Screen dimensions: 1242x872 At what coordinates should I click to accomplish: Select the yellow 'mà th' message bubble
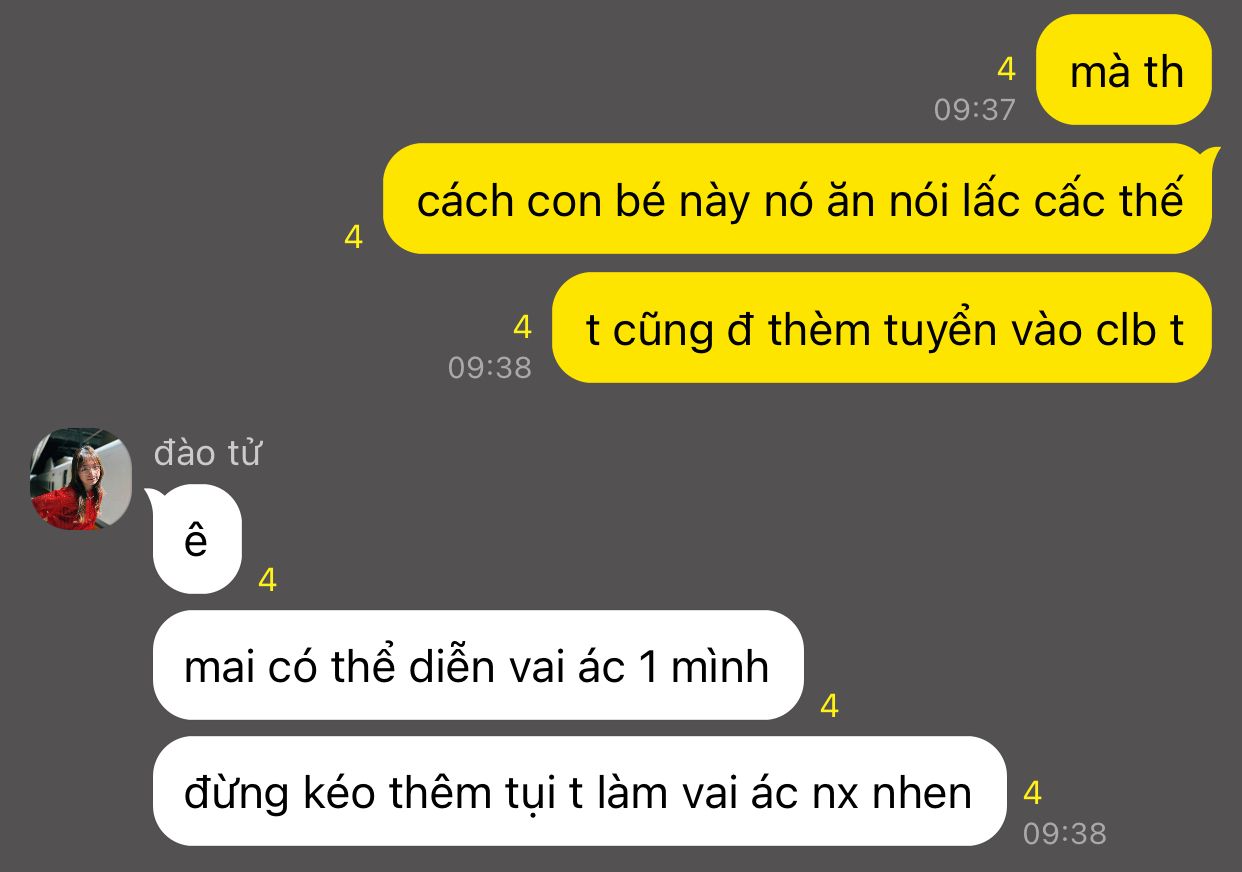[1124, 70]
